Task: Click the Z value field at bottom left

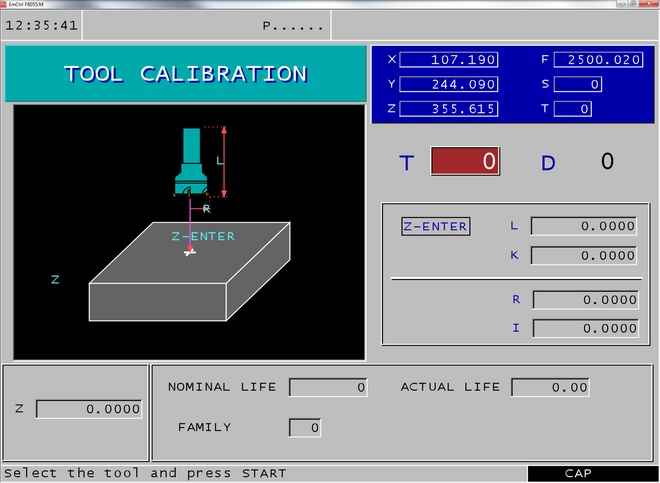Action: tap(89, 409)
